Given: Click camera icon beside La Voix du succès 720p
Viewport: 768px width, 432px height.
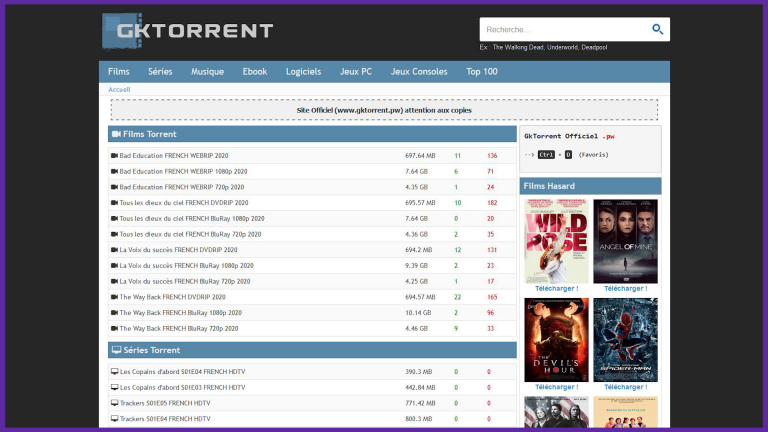Looking at the screenshot, I should [x=114, y=281].
